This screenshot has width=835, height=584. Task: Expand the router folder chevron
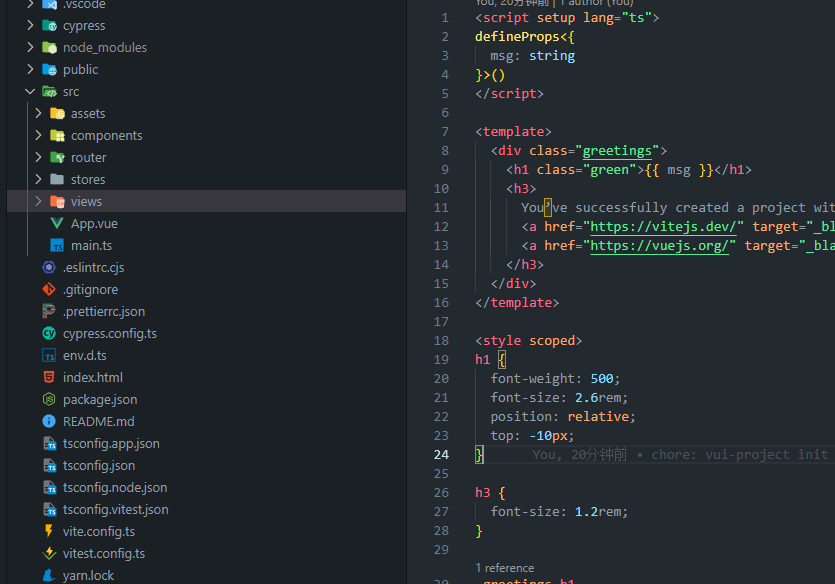pyautogui.click(x=38, y=157)
